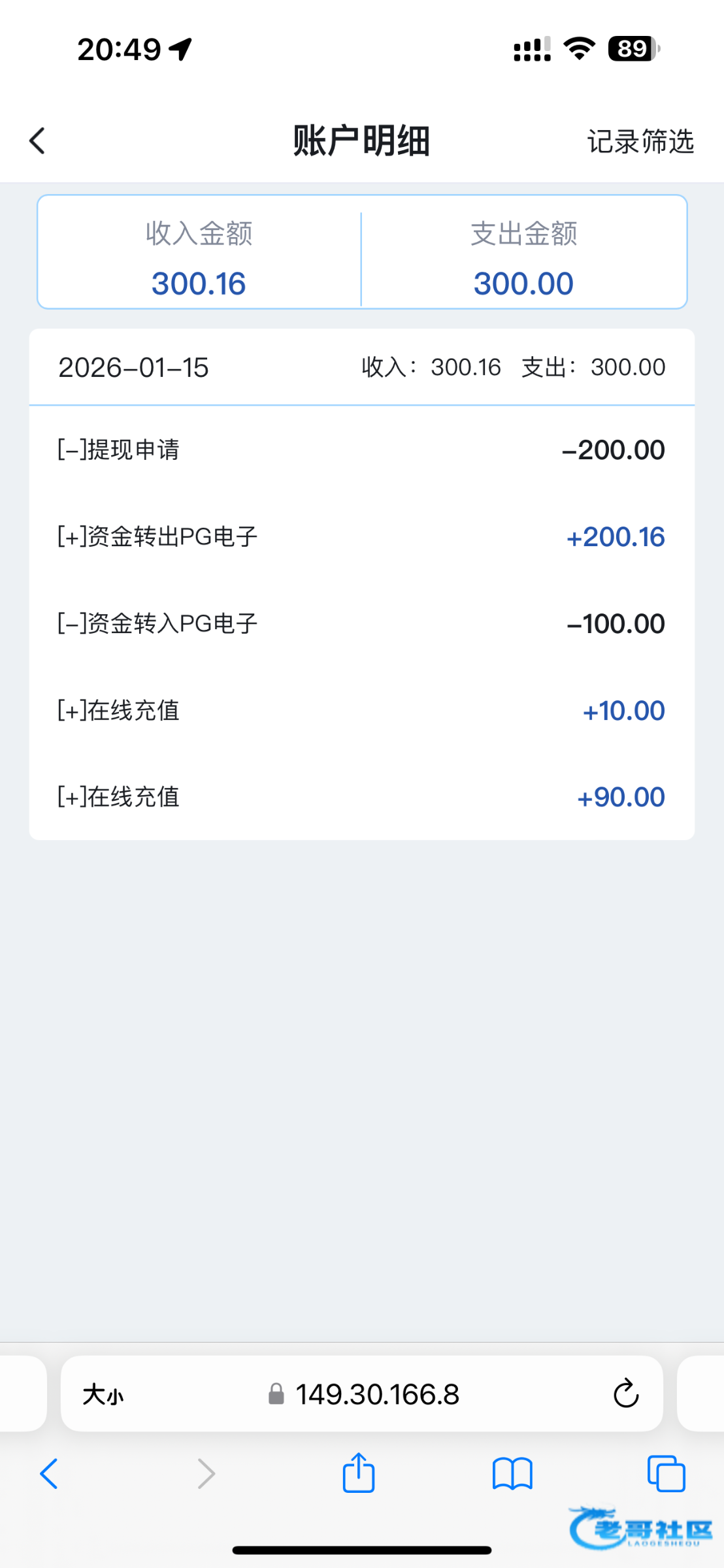
Task: Tap the back arrow in page header
Action: [x=38, y=140]
